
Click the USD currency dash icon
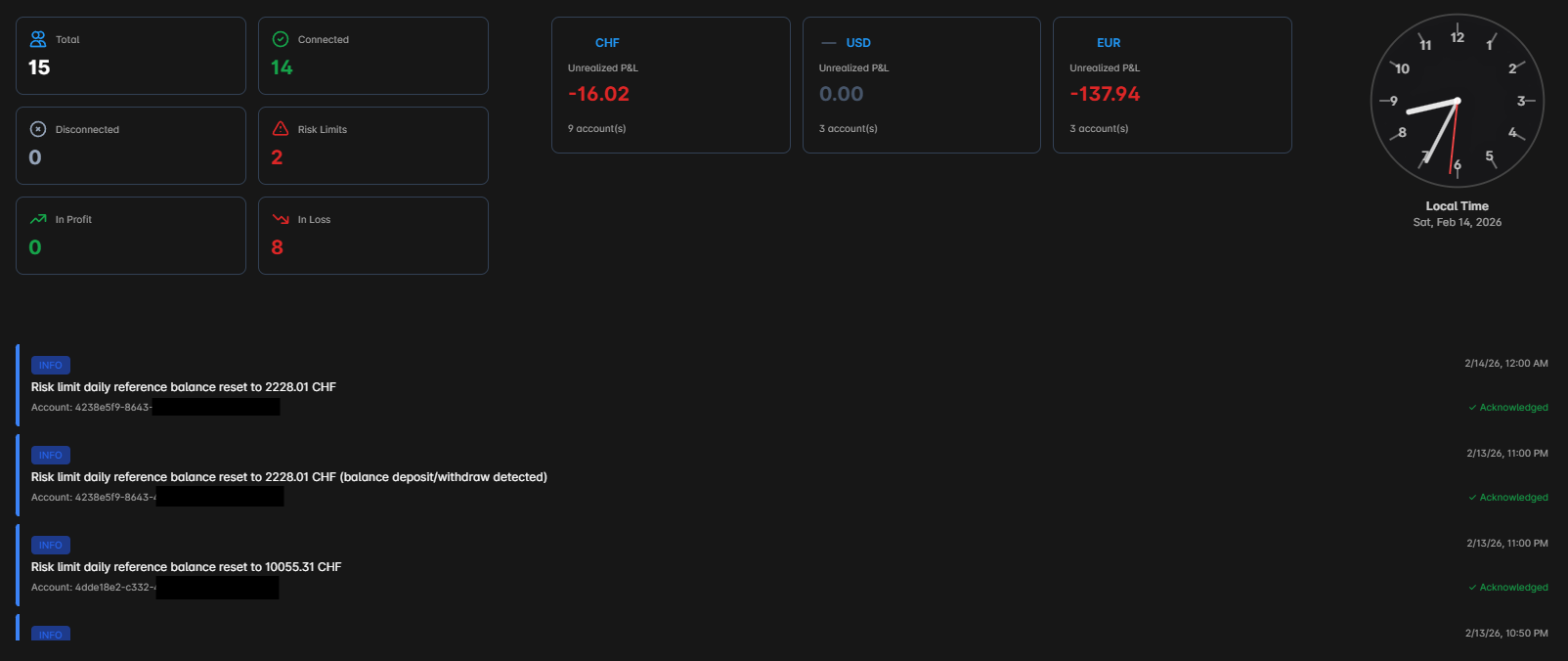[829, 43]
